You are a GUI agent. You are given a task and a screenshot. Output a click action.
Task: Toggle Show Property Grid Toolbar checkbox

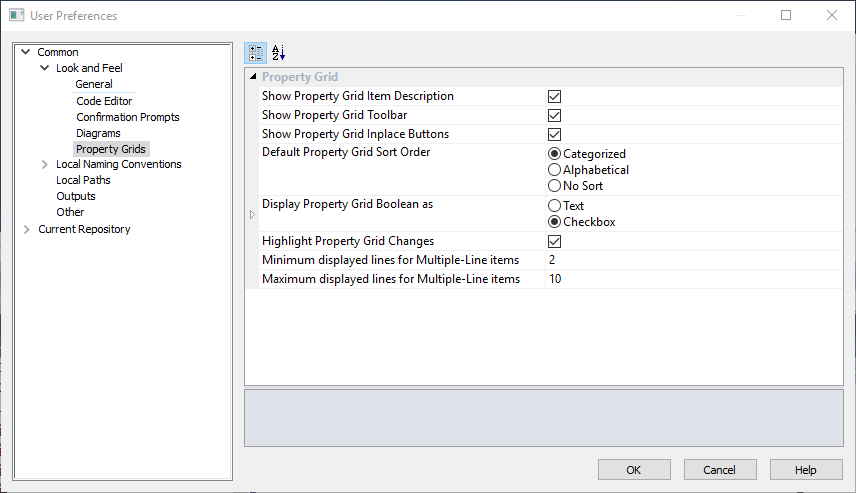[554, 116]
